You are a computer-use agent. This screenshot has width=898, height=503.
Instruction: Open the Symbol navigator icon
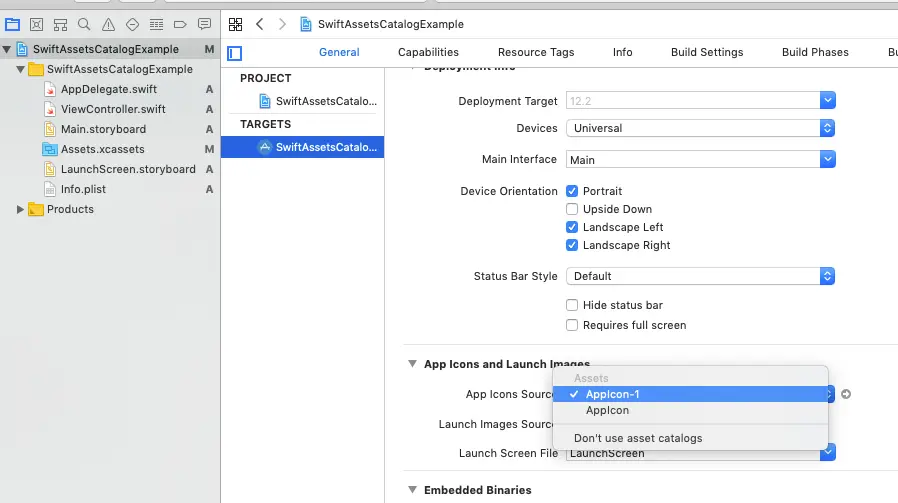[x=60, y=25]
